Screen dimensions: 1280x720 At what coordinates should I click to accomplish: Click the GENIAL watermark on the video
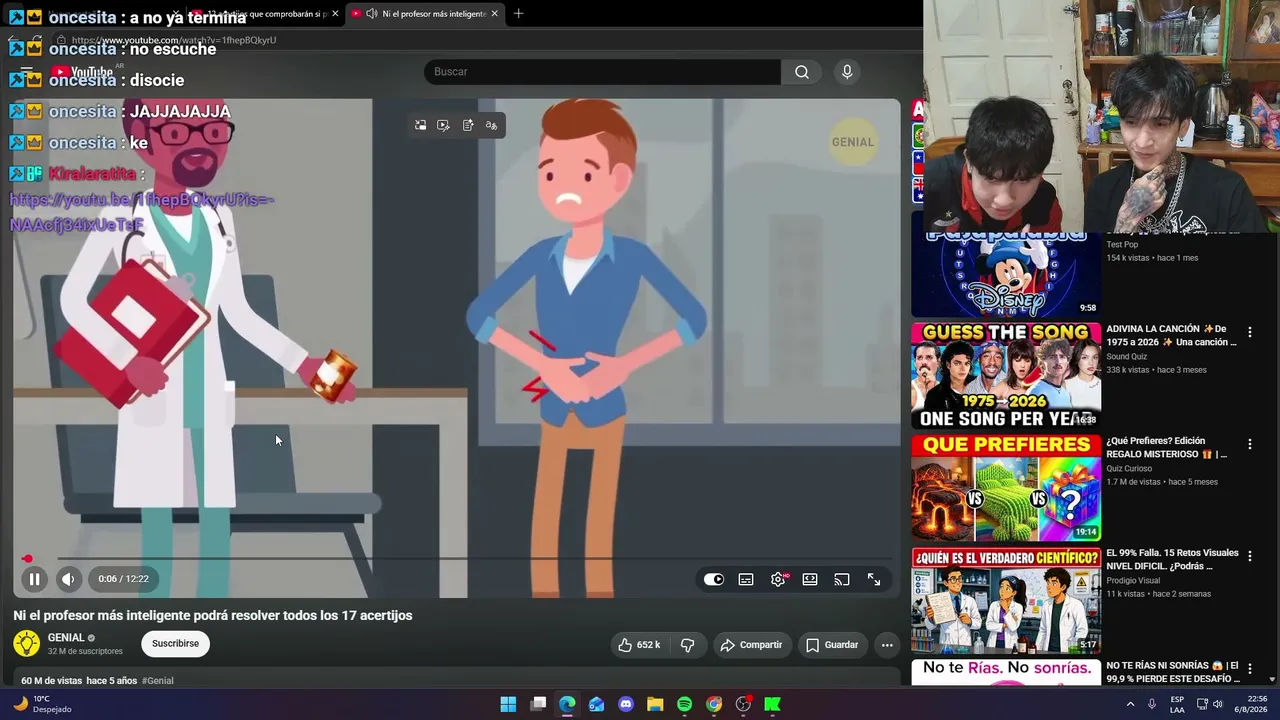tap(853, 142)
